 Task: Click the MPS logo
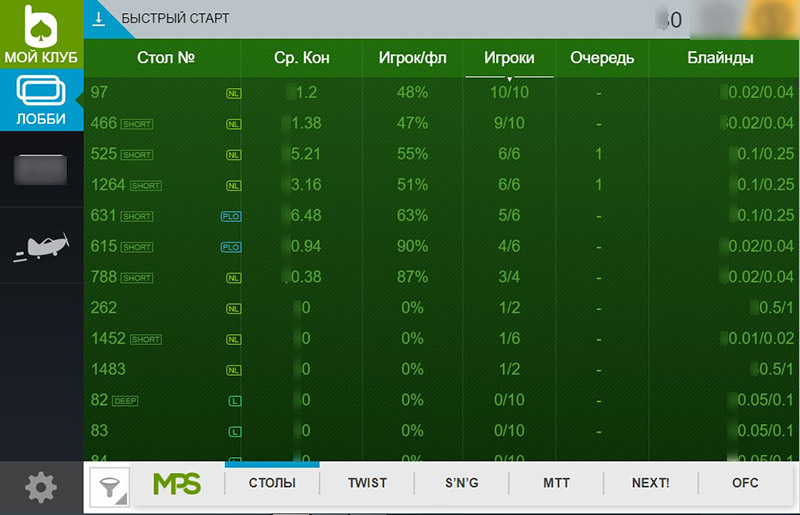[x=177, y=484]
